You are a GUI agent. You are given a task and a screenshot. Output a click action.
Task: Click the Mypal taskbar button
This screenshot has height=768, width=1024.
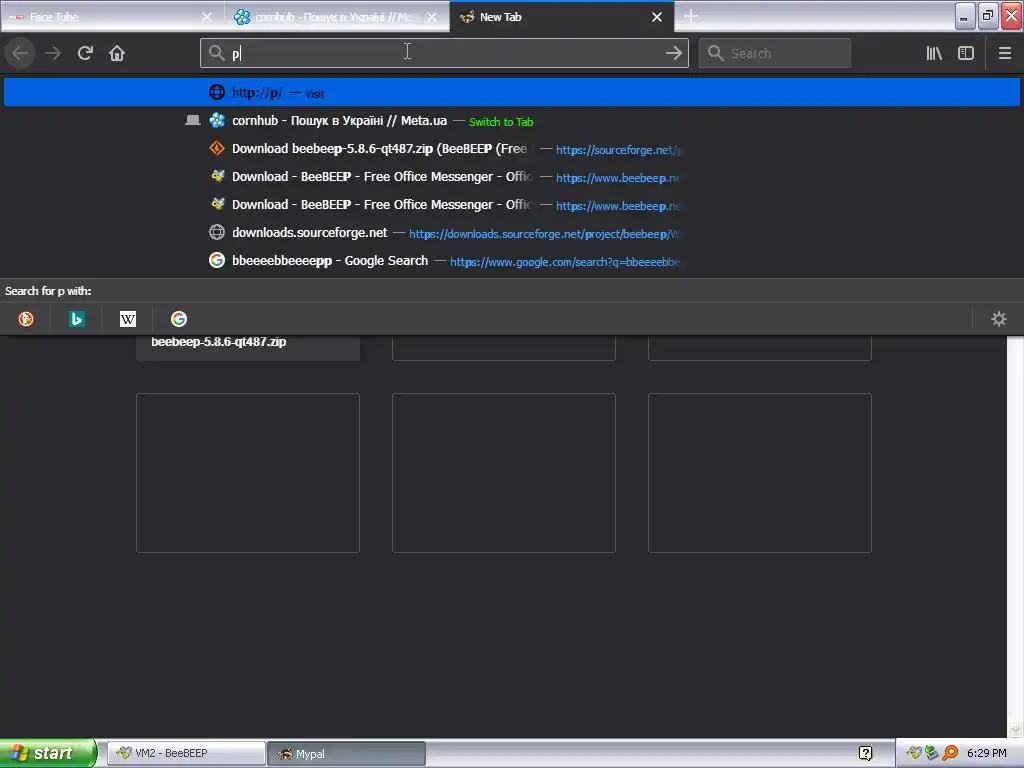click(346, 753)
